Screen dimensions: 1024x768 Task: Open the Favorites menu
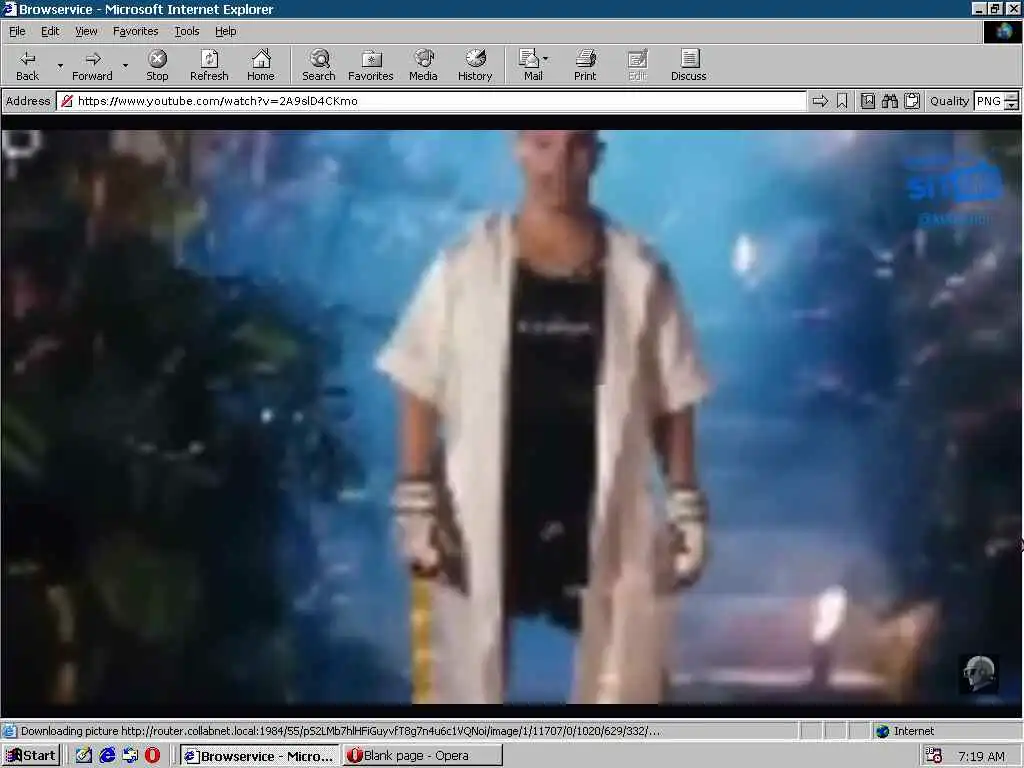(x=135, y=31)
